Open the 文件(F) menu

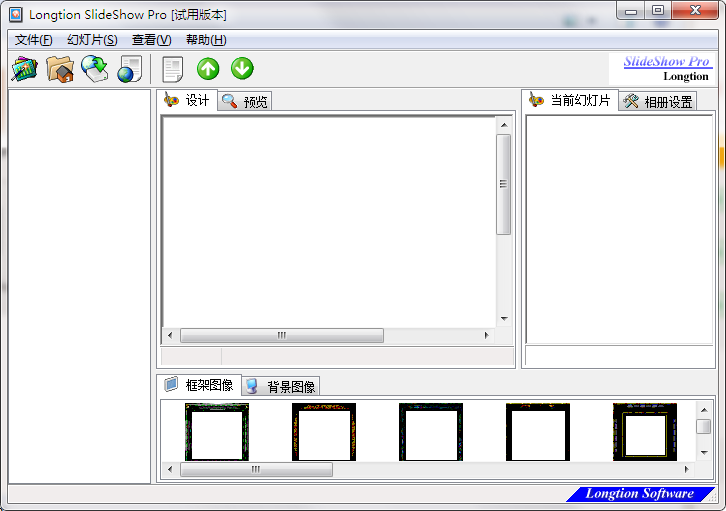[x=33, y=40]
